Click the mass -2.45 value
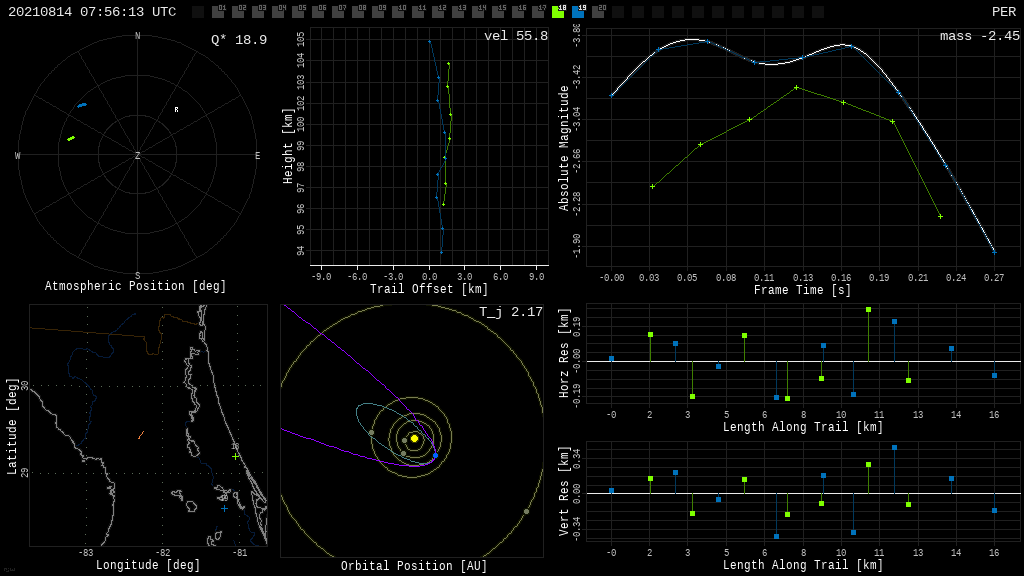 pyautogui.click(x=980, y=36)
